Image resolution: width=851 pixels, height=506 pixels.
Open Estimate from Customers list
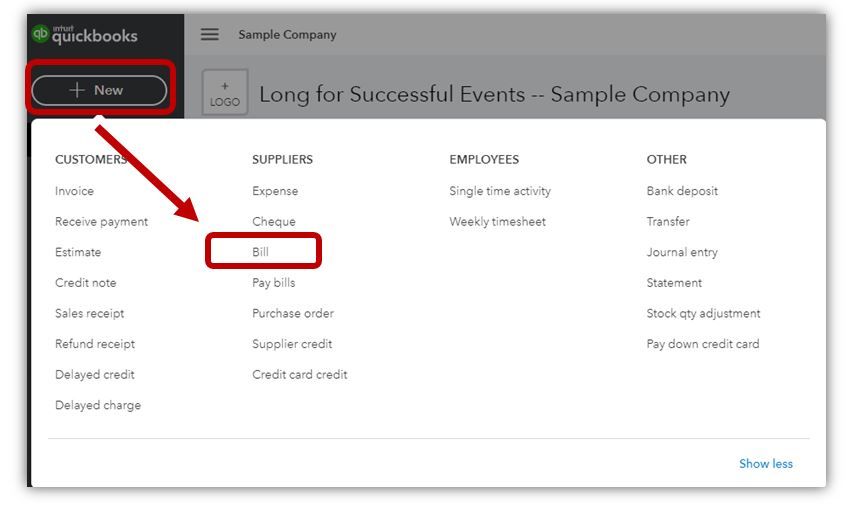click(78, 252)
